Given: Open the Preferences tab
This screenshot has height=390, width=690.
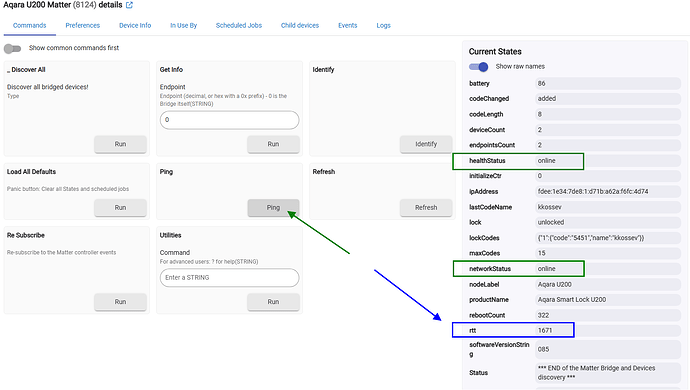Looking at the screenshot, I should (x=83, y=26).
